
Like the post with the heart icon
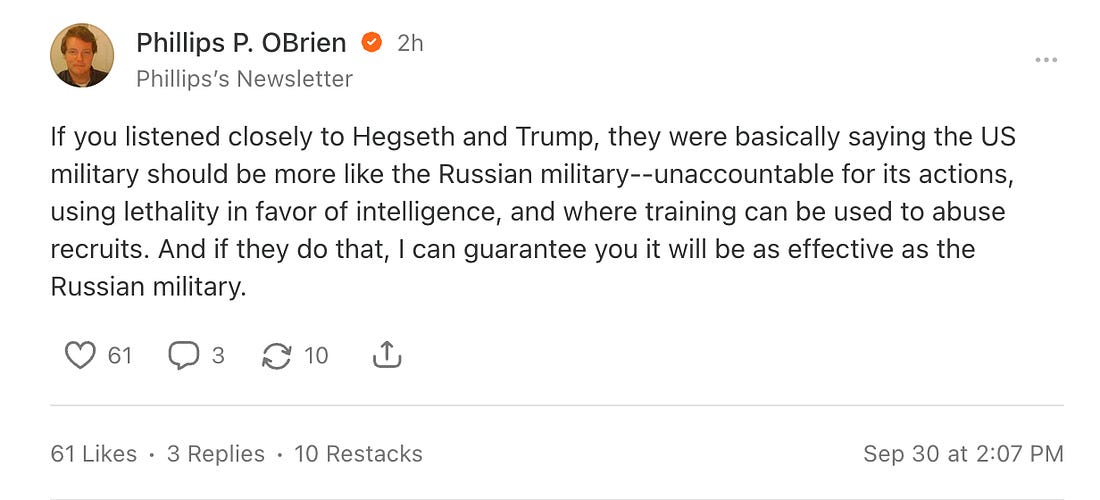point(80,355)
